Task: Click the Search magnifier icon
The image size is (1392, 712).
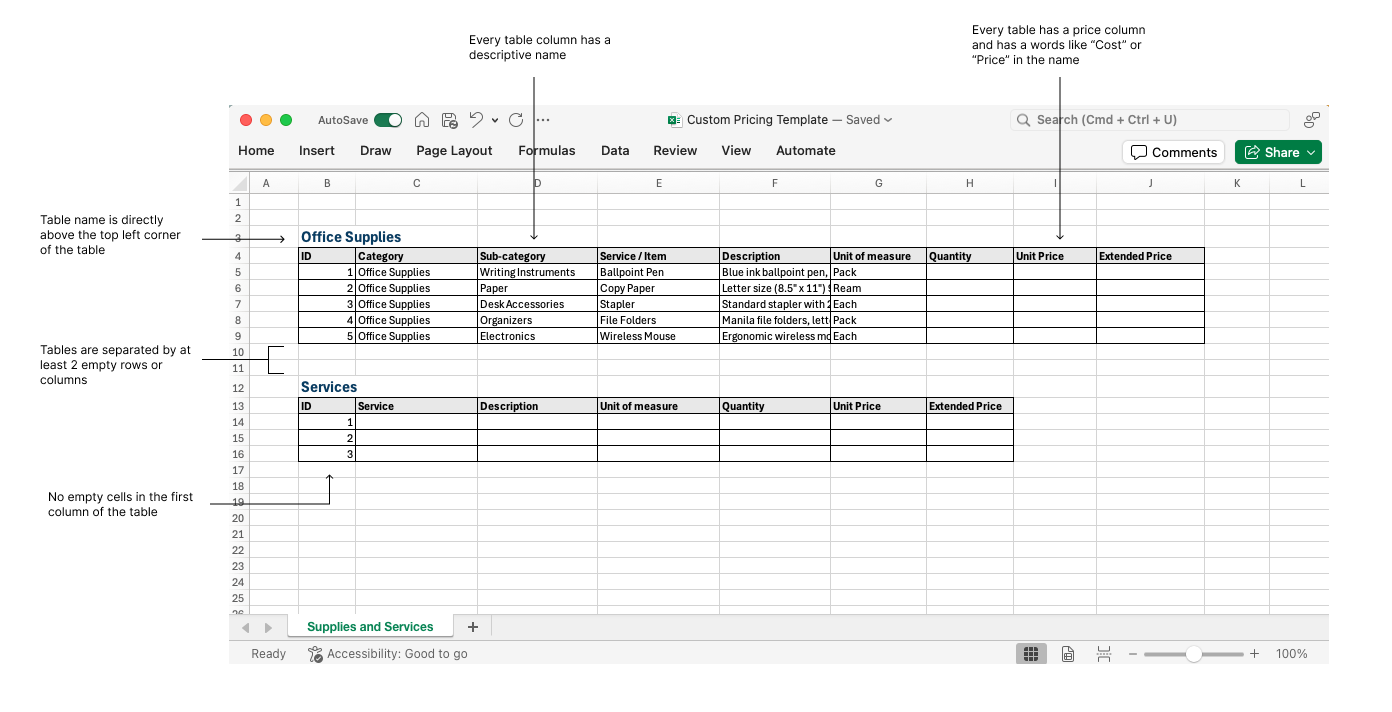Action: [1023, 119]
